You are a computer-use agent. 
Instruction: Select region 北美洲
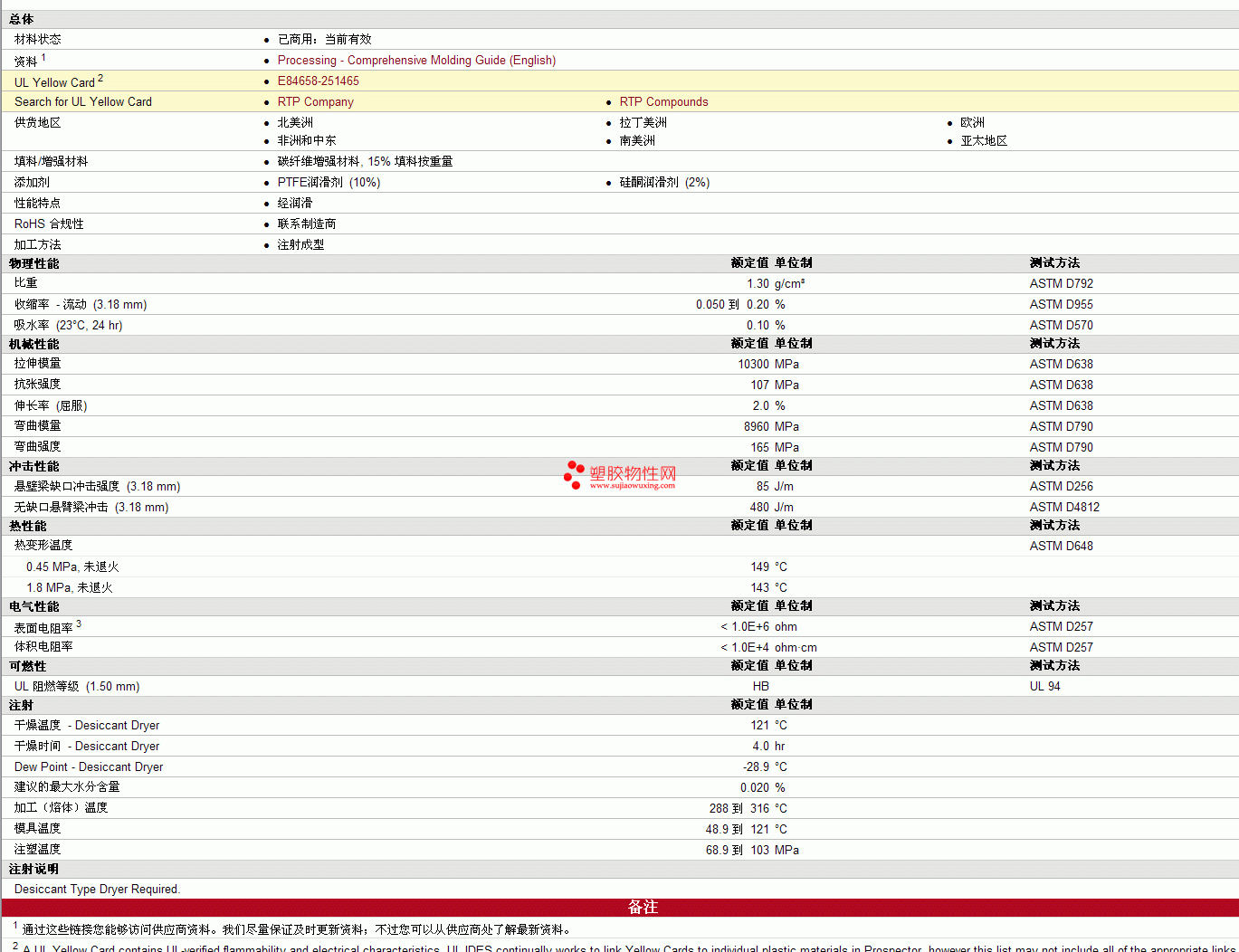[295, 122]
